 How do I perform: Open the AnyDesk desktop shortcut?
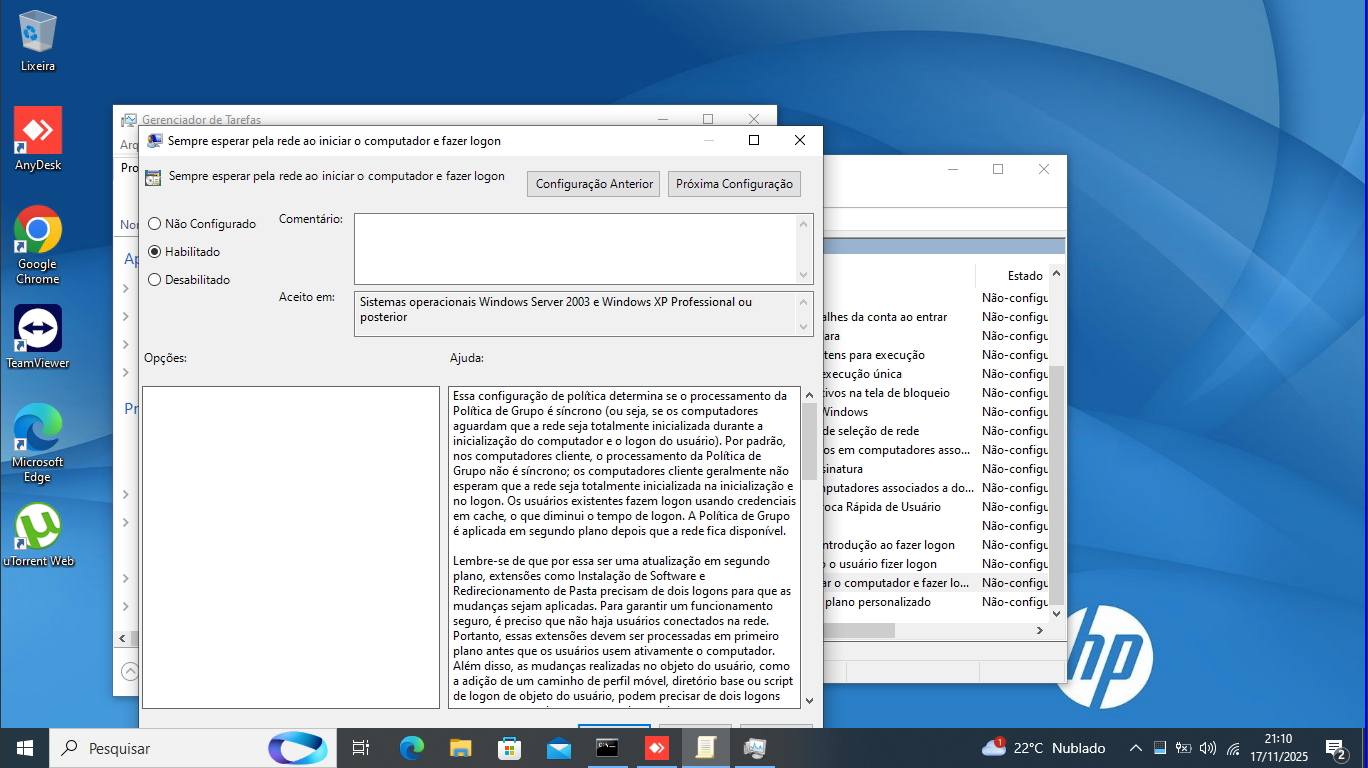(x=38, y=130)
